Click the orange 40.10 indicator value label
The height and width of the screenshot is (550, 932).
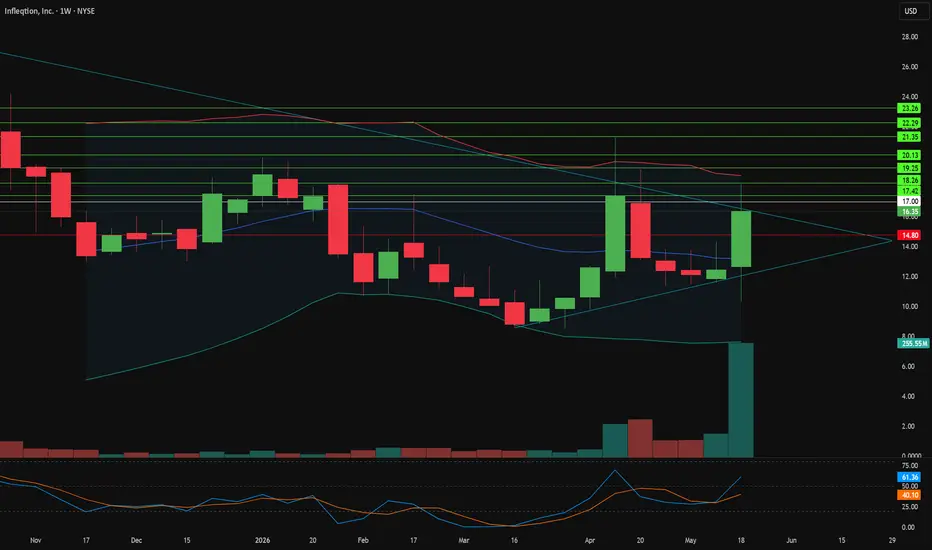coord(909,495)
